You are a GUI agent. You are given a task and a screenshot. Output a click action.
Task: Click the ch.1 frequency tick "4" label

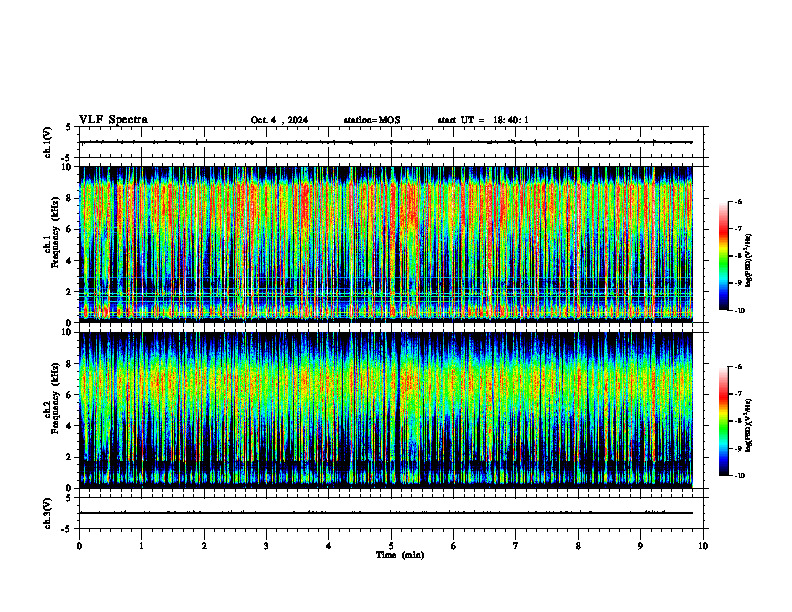[70, 261]
